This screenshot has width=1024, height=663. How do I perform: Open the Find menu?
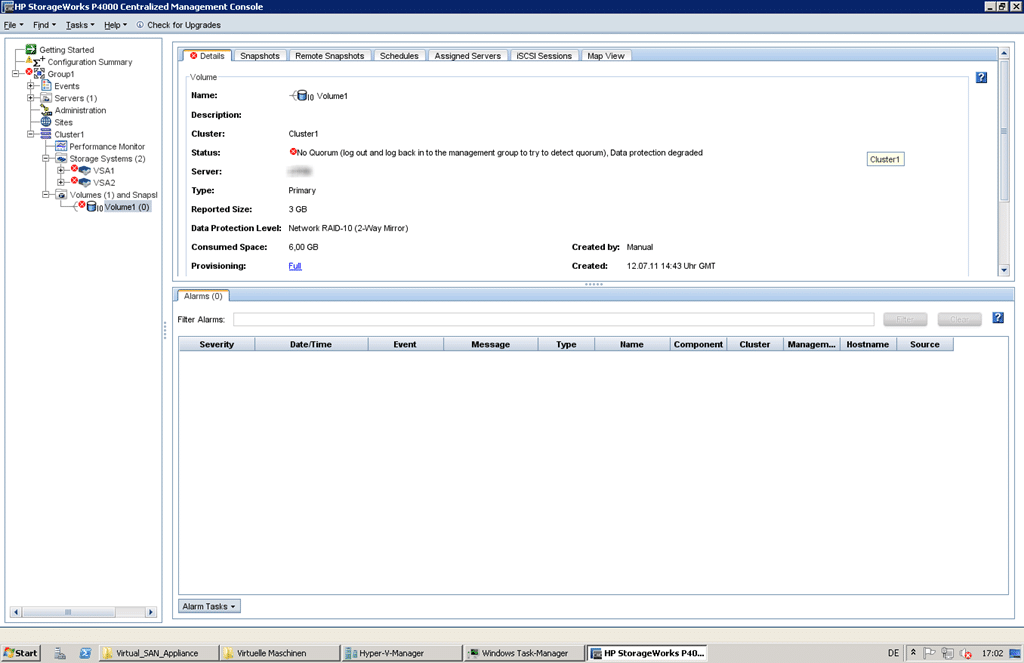tap(44, 25)
